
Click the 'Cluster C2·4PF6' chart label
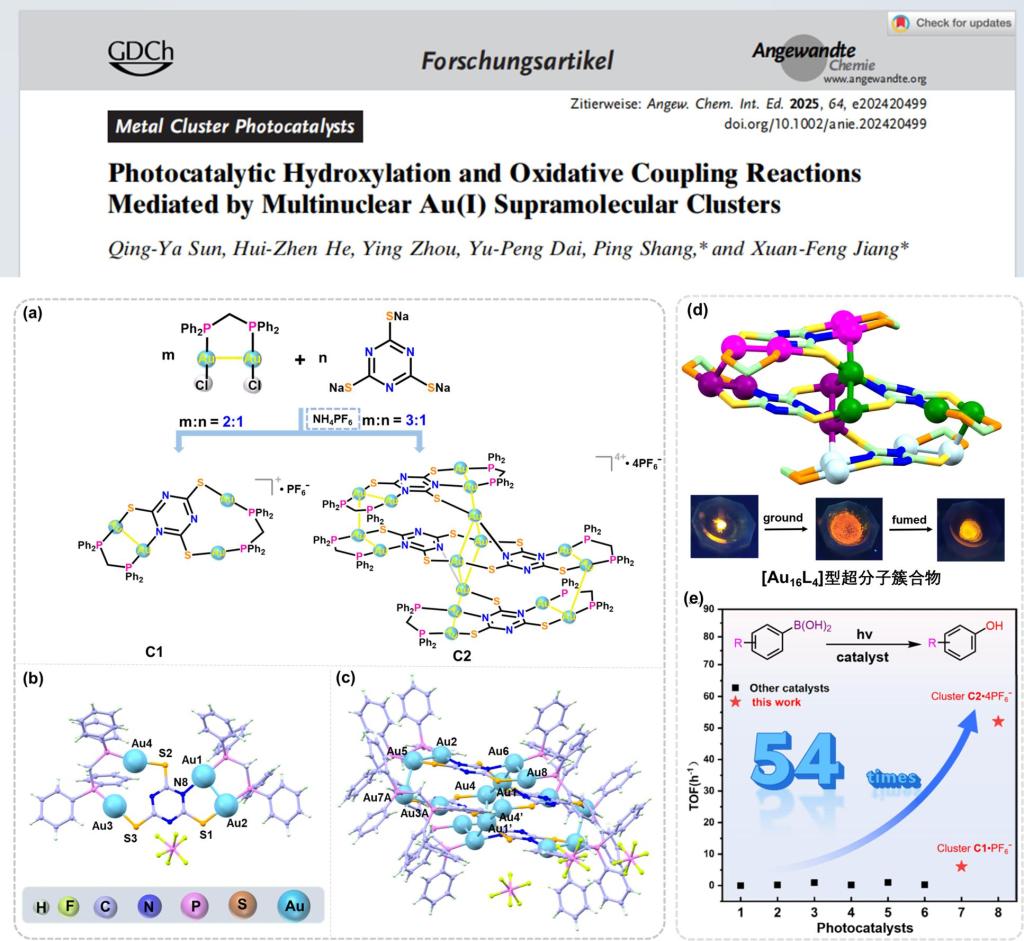[x=971, y=696]
